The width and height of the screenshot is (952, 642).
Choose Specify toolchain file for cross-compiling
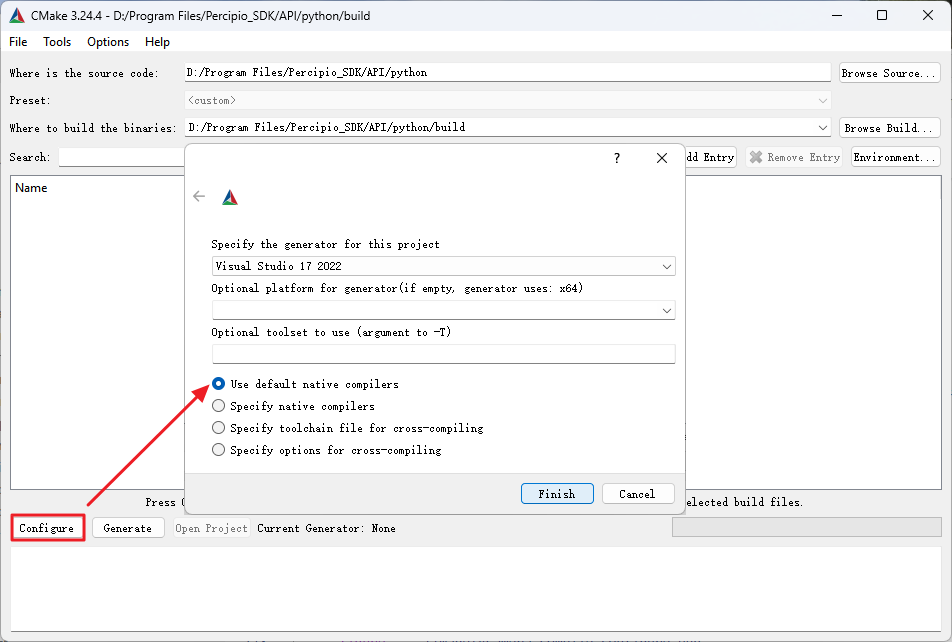[219, 428]
